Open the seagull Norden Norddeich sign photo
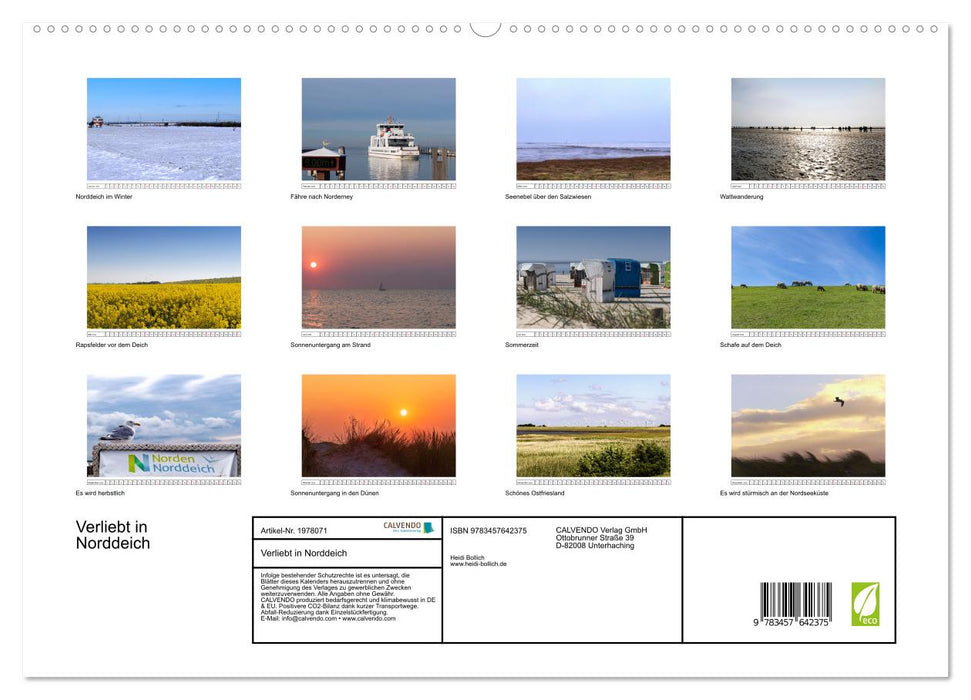971x700 pixels. click(x=164, y=425)
